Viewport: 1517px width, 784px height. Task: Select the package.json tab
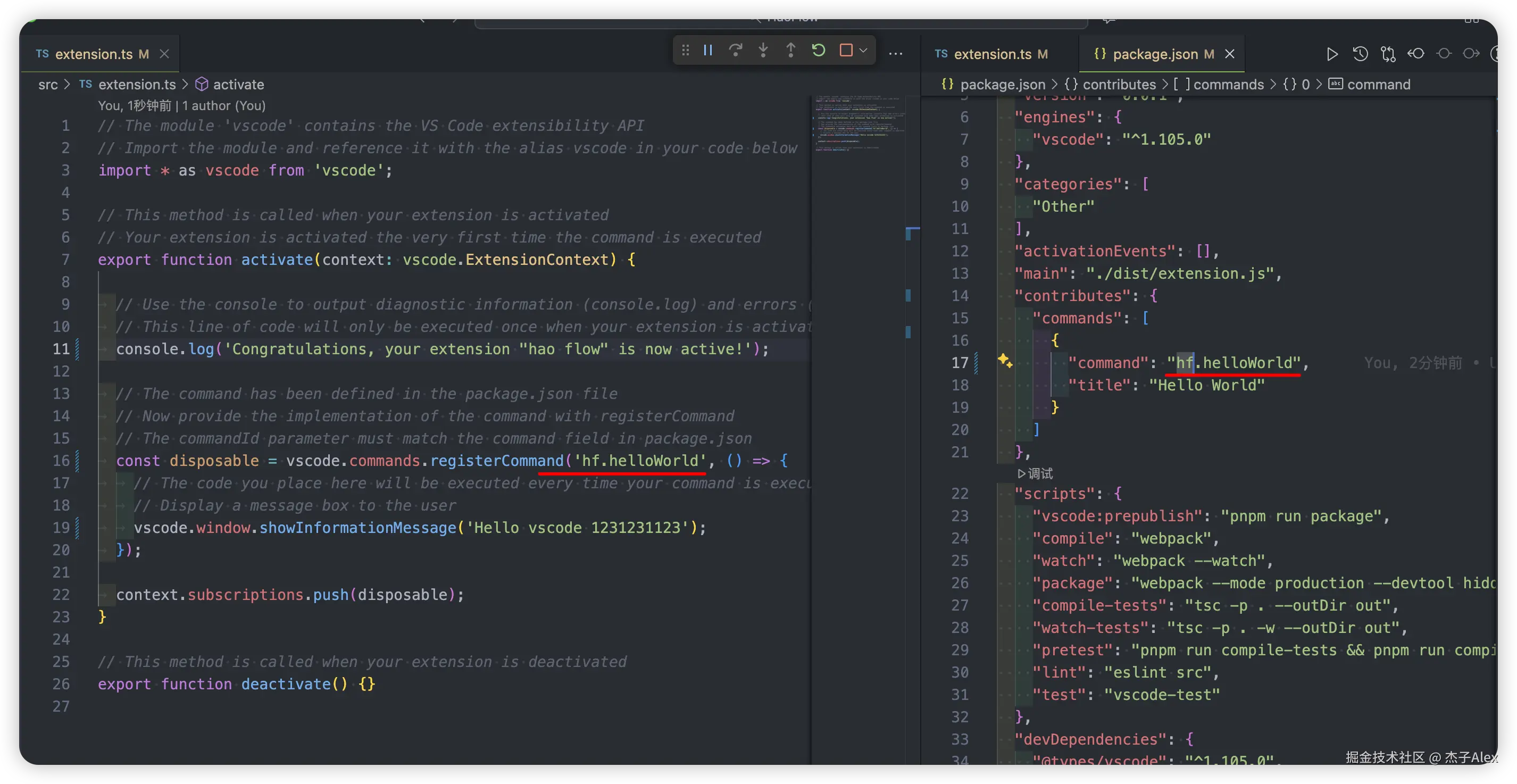tap(1154, 54)
